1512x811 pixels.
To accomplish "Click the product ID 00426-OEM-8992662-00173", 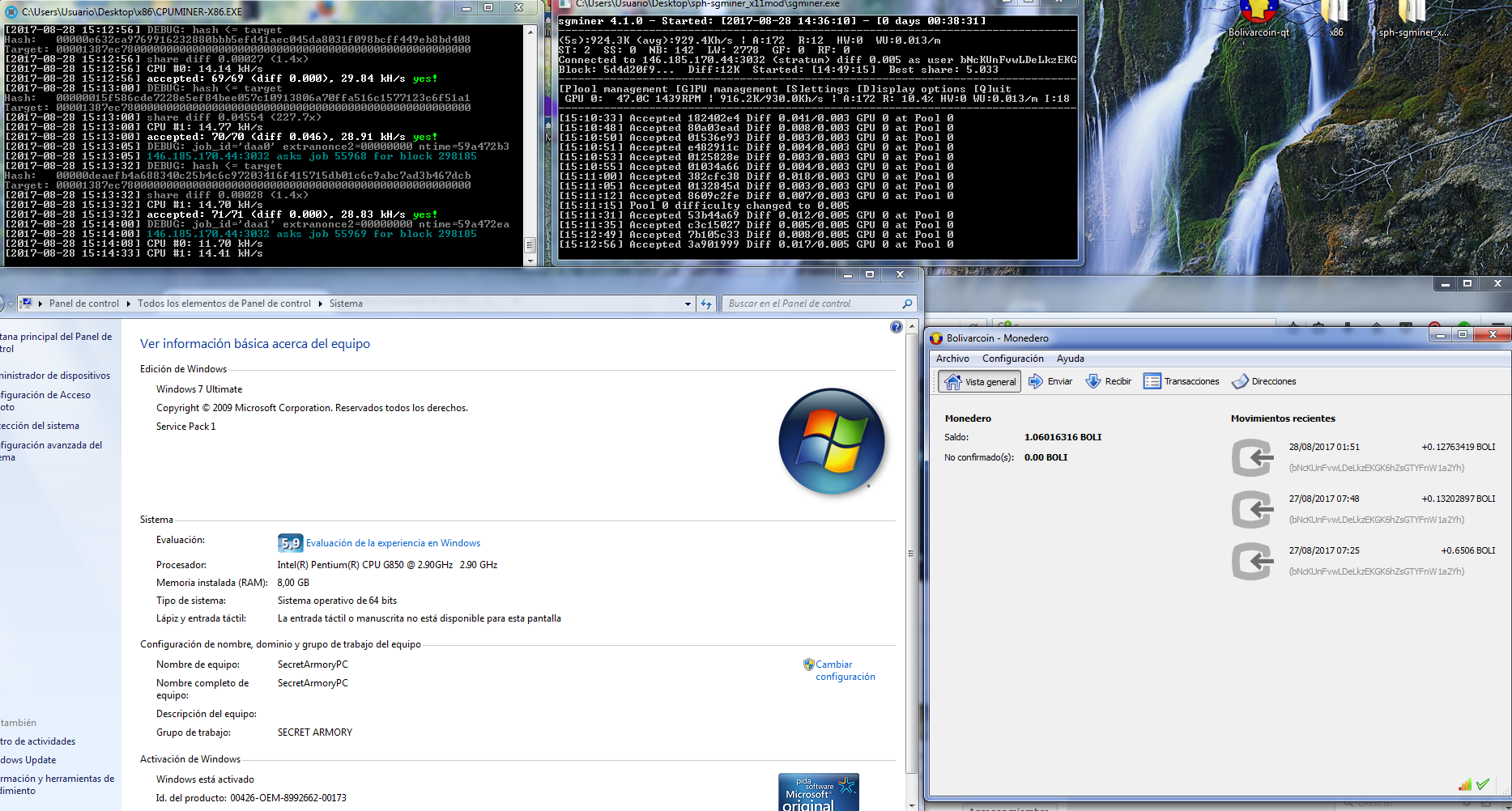I will click(x=288, y=798).
